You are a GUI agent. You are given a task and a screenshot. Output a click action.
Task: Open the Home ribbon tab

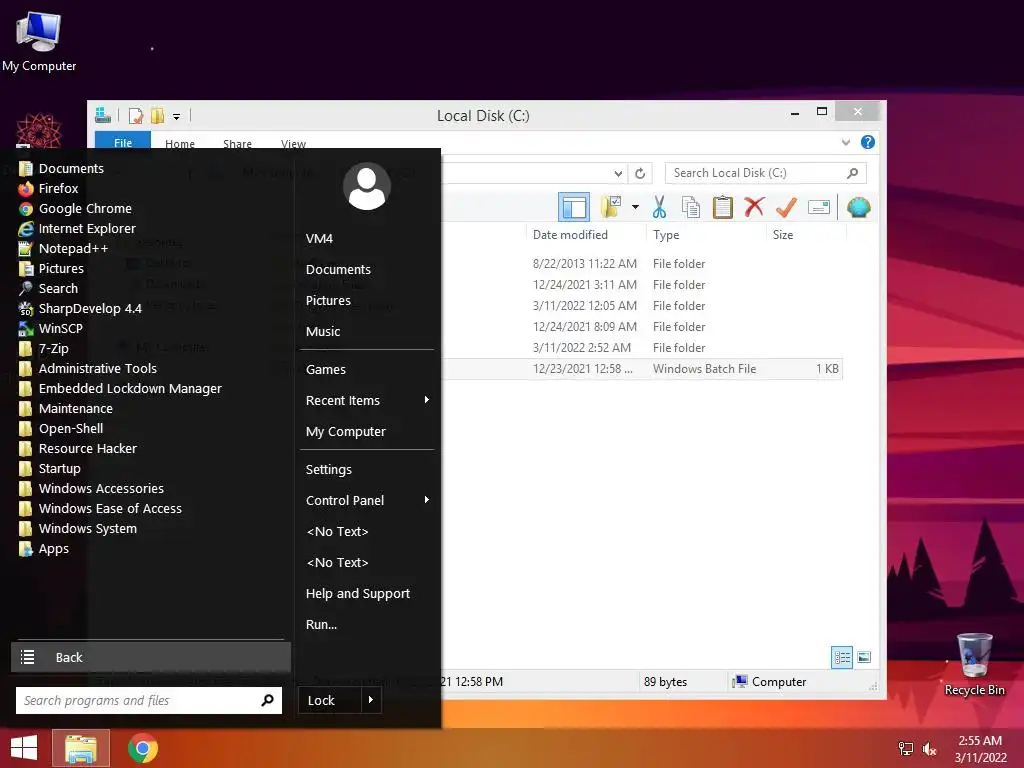(x=180, y=144)
